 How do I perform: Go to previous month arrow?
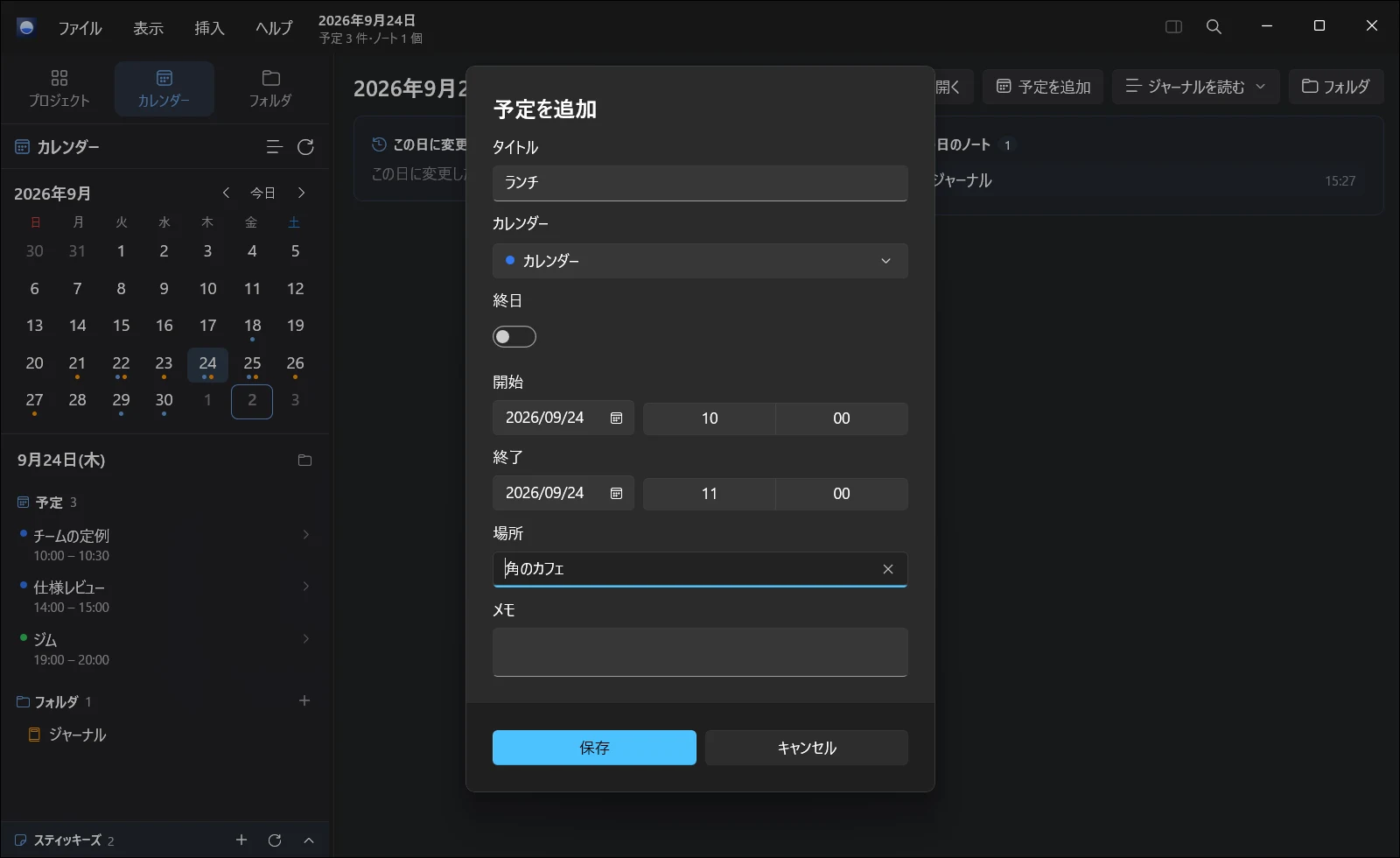pyautogui.click(x=226, y=193)
